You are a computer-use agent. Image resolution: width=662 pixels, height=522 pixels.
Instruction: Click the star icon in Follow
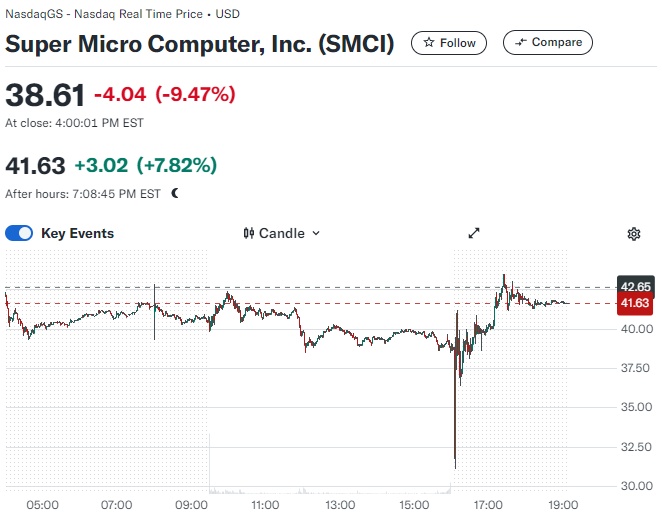click(429, 43)
